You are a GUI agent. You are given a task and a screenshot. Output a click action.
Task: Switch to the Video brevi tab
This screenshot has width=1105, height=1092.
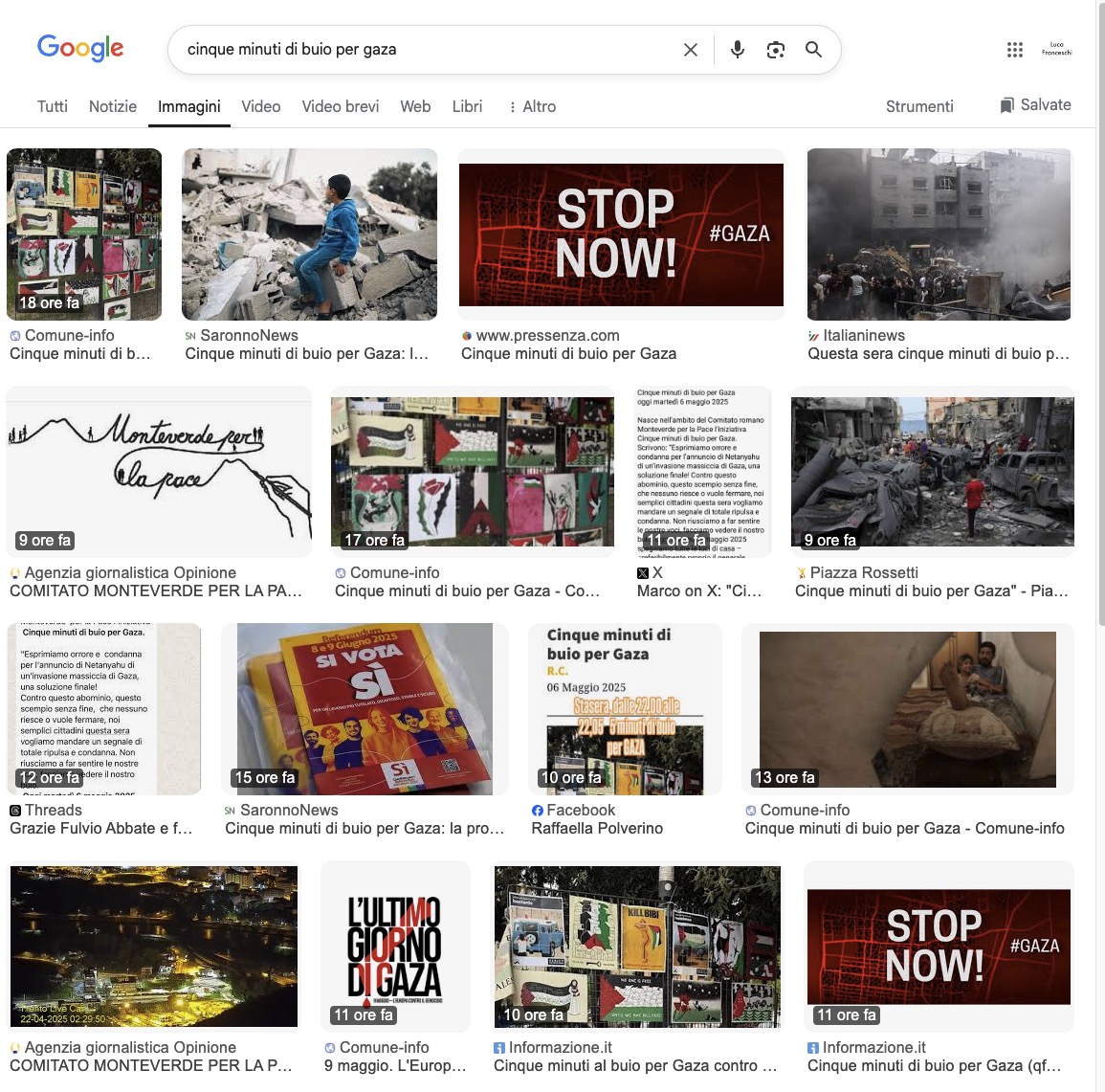pyautogui.click(x=341, y=106)
